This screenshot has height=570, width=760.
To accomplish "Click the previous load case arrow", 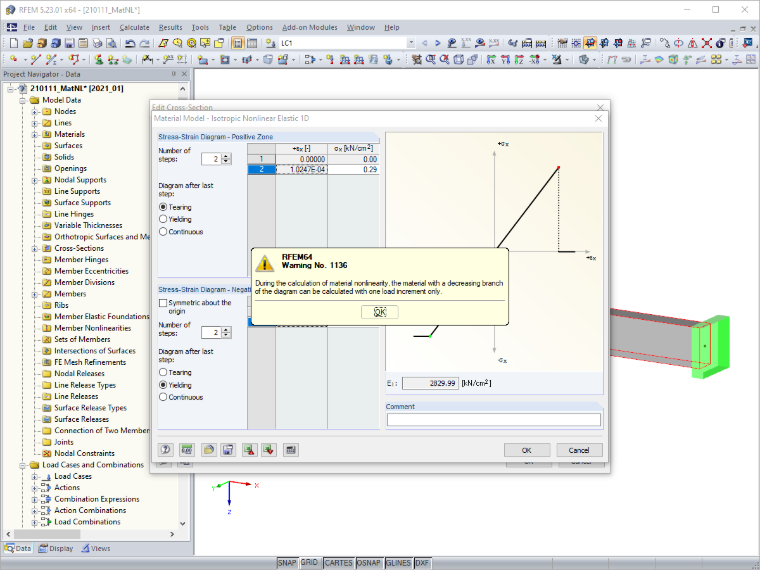I will (x=425, y=43).
